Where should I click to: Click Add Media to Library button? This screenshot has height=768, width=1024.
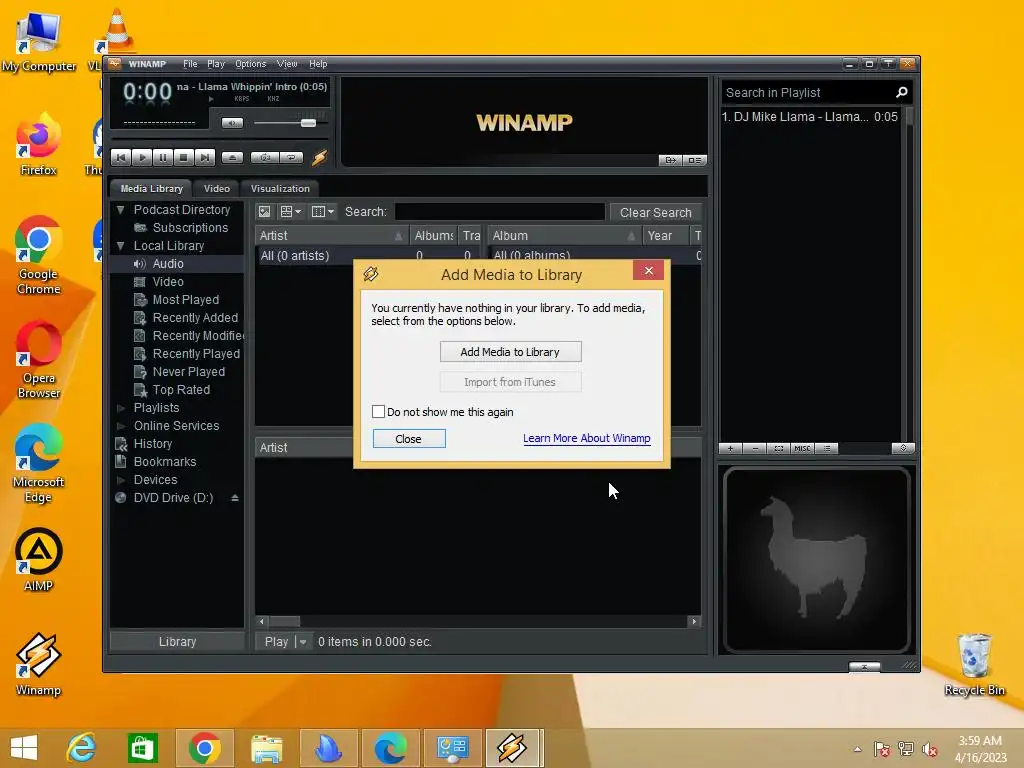pyautogui.click(x=510, y=352)
